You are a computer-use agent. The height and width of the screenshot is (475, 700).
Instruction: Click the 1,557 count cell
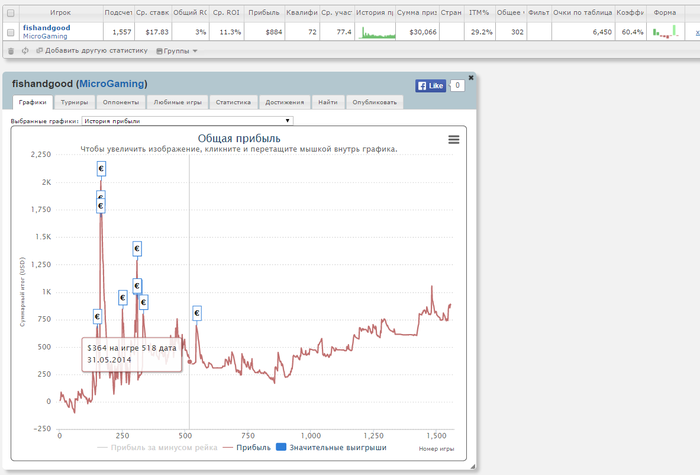tap(118, 32)
